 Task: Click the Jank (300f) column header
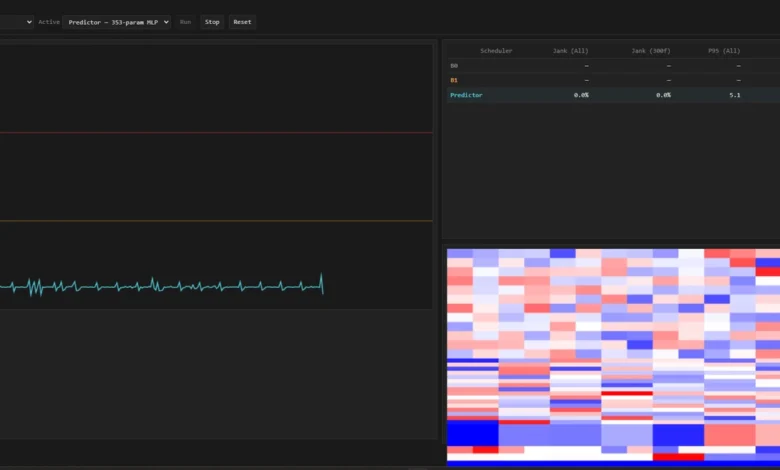(651, 50)
